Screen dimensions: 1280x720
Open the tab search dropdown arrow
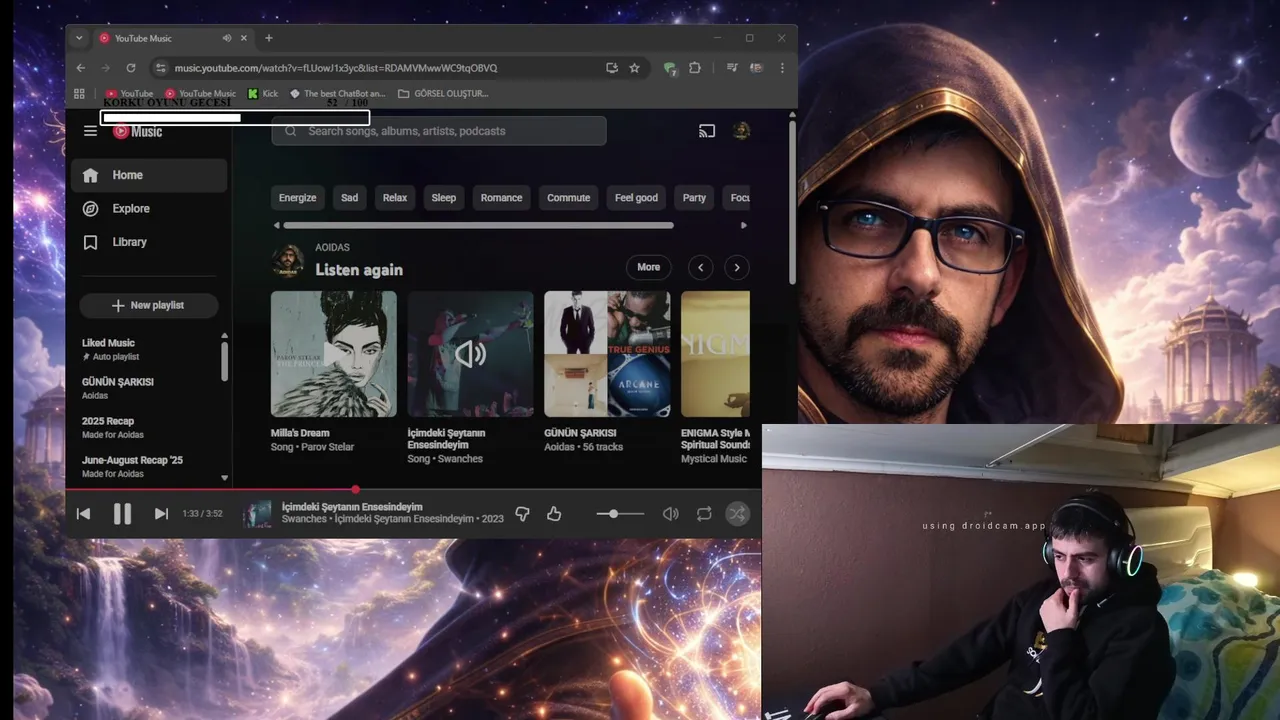click(x=79, y=38)
